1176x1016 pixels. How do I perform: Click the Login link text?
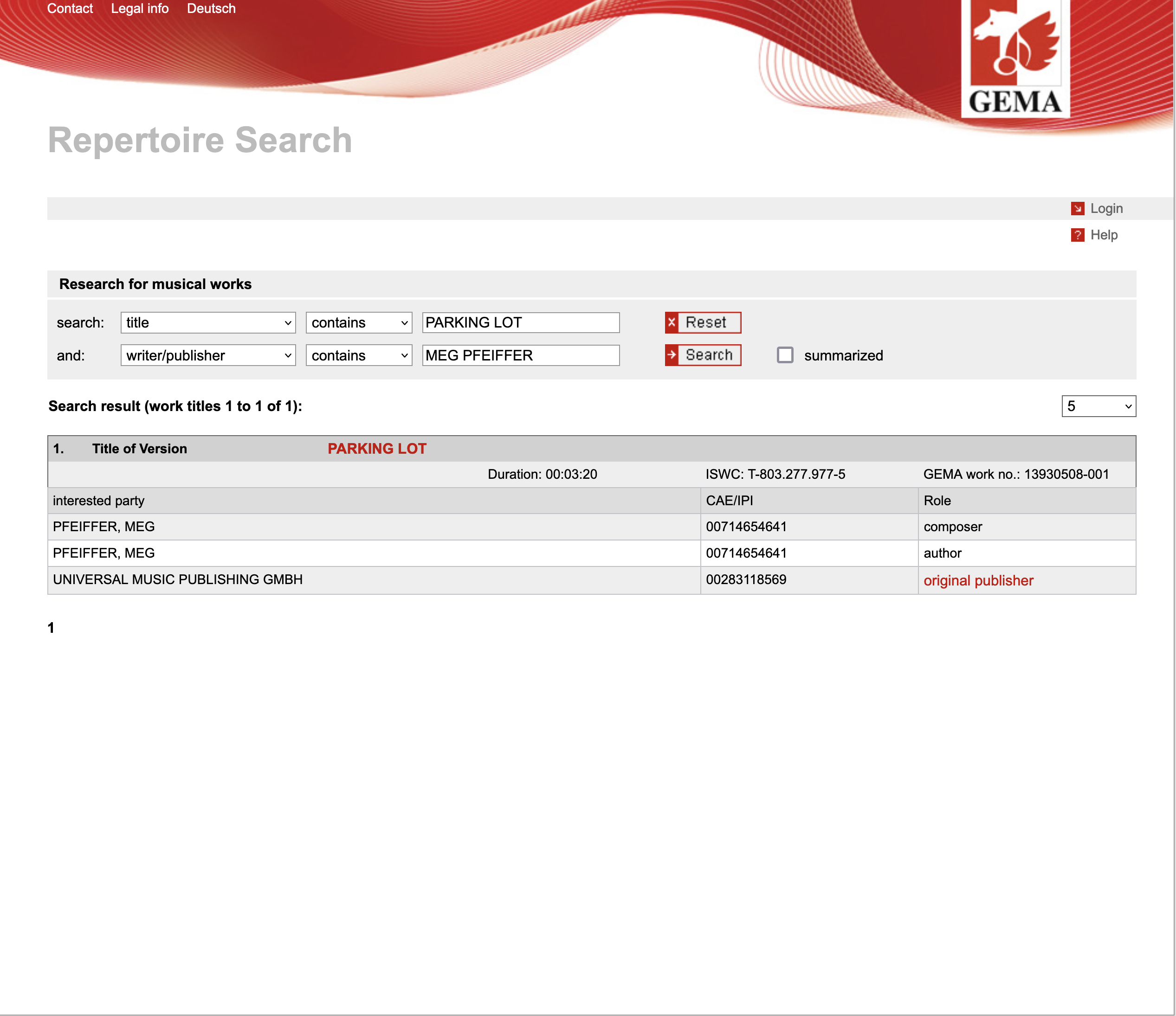pos(1106,209)
